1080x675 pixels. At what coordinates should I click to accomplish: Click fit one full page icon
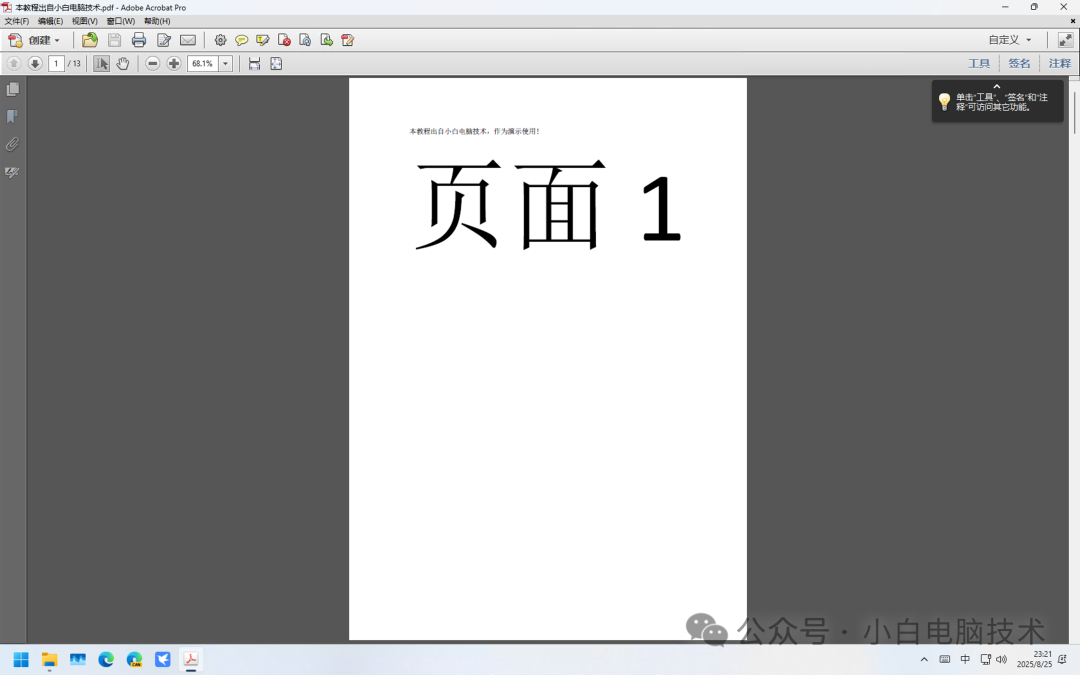click(276, 63)
